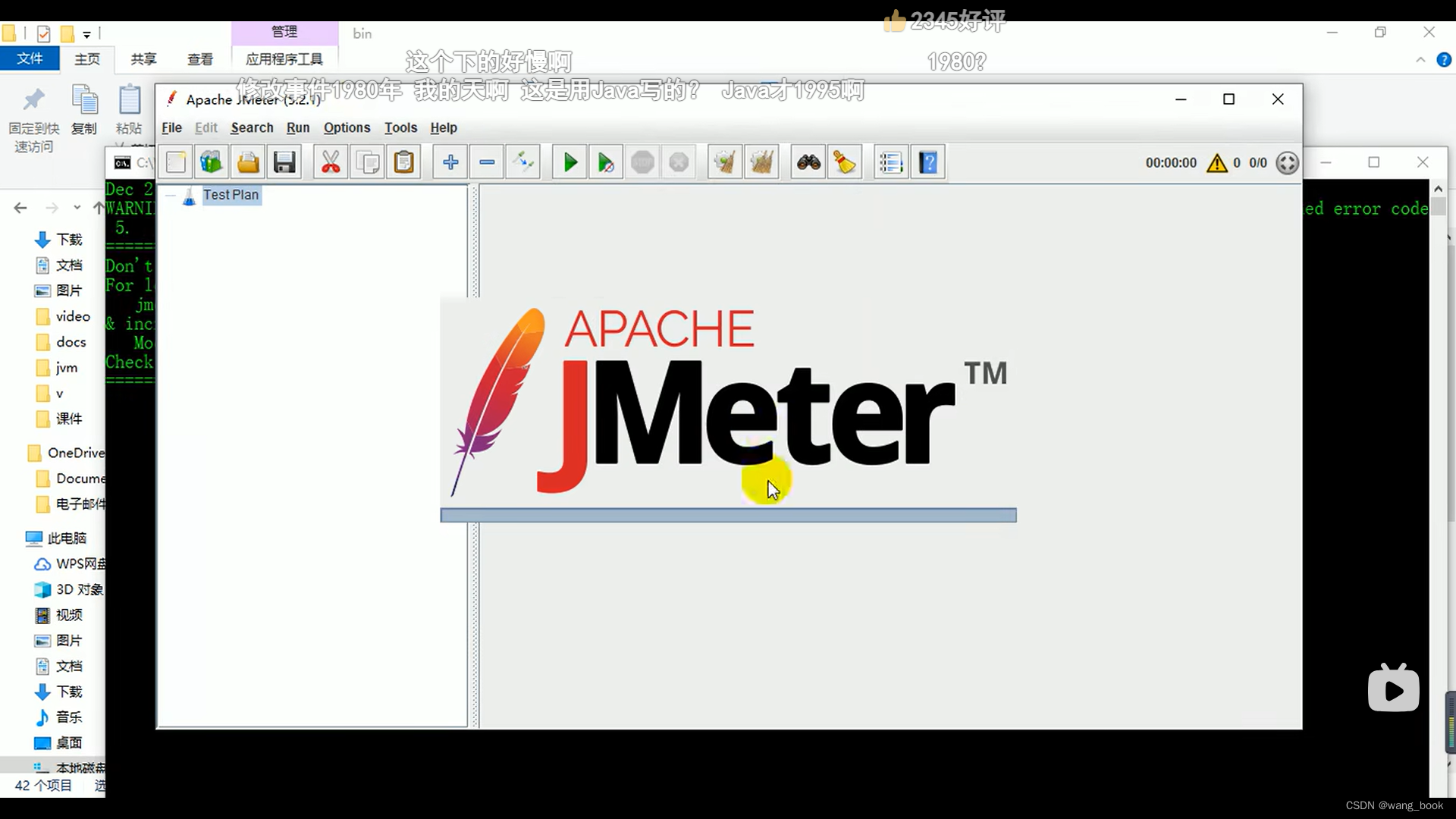Click the Open file folder icon

click(248, 162)
